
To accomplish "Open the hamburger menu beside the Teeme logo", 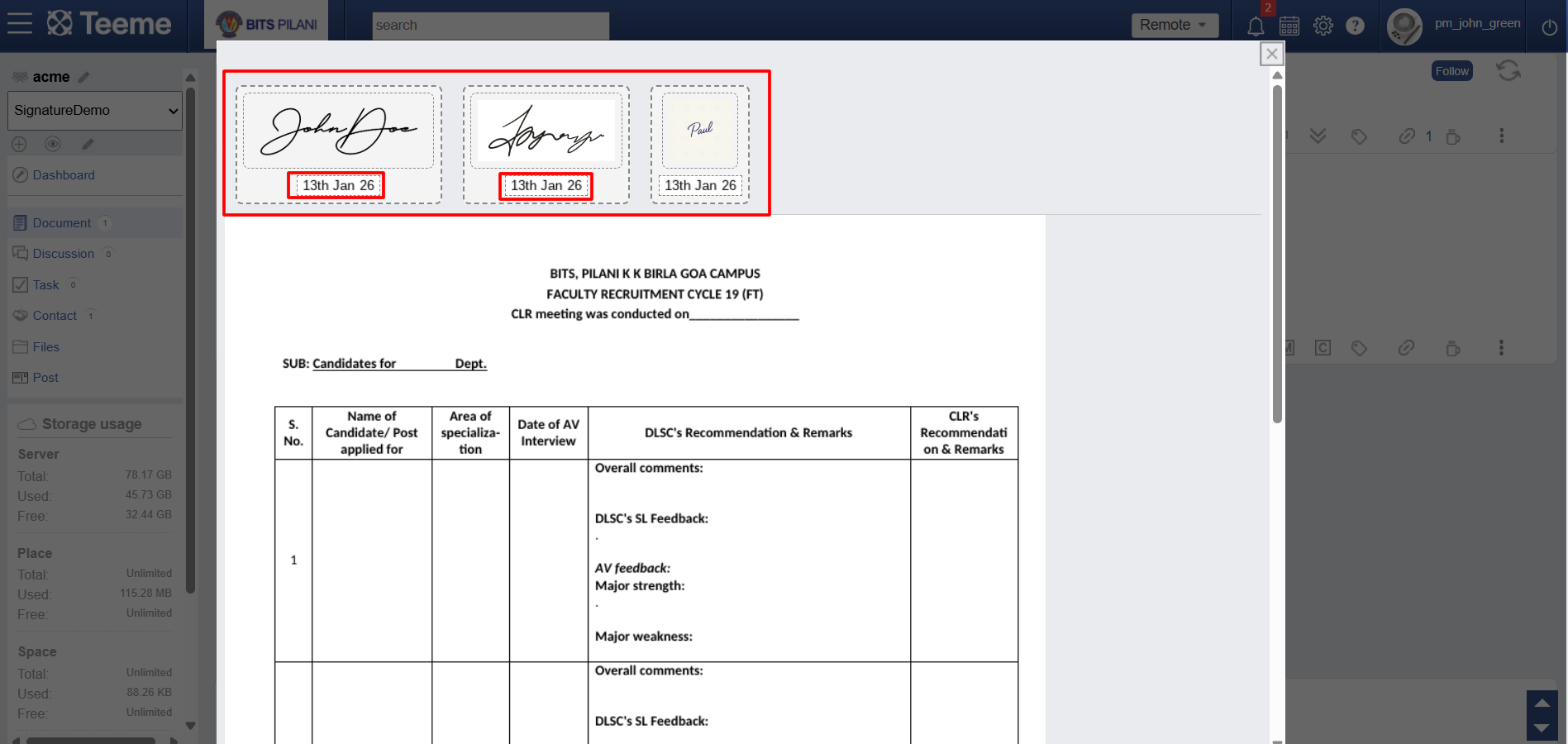I will point(20,24).
